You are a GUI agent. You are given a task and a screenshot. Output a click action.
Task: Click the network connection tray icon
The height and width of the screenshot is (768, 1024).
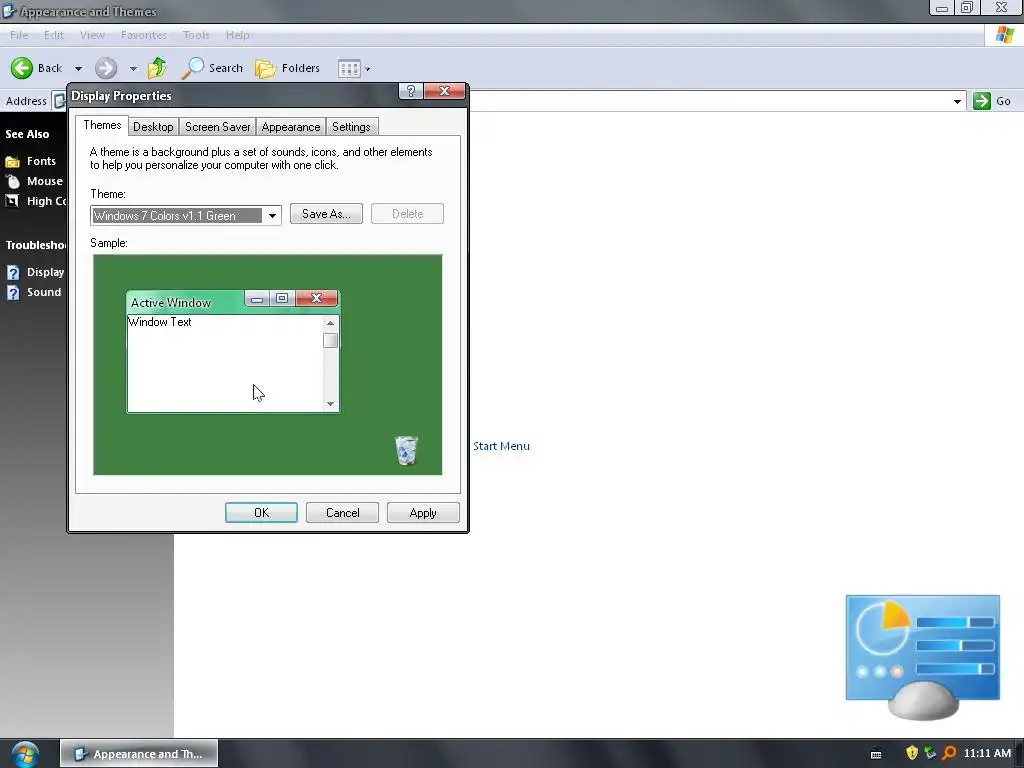(930, 753)
